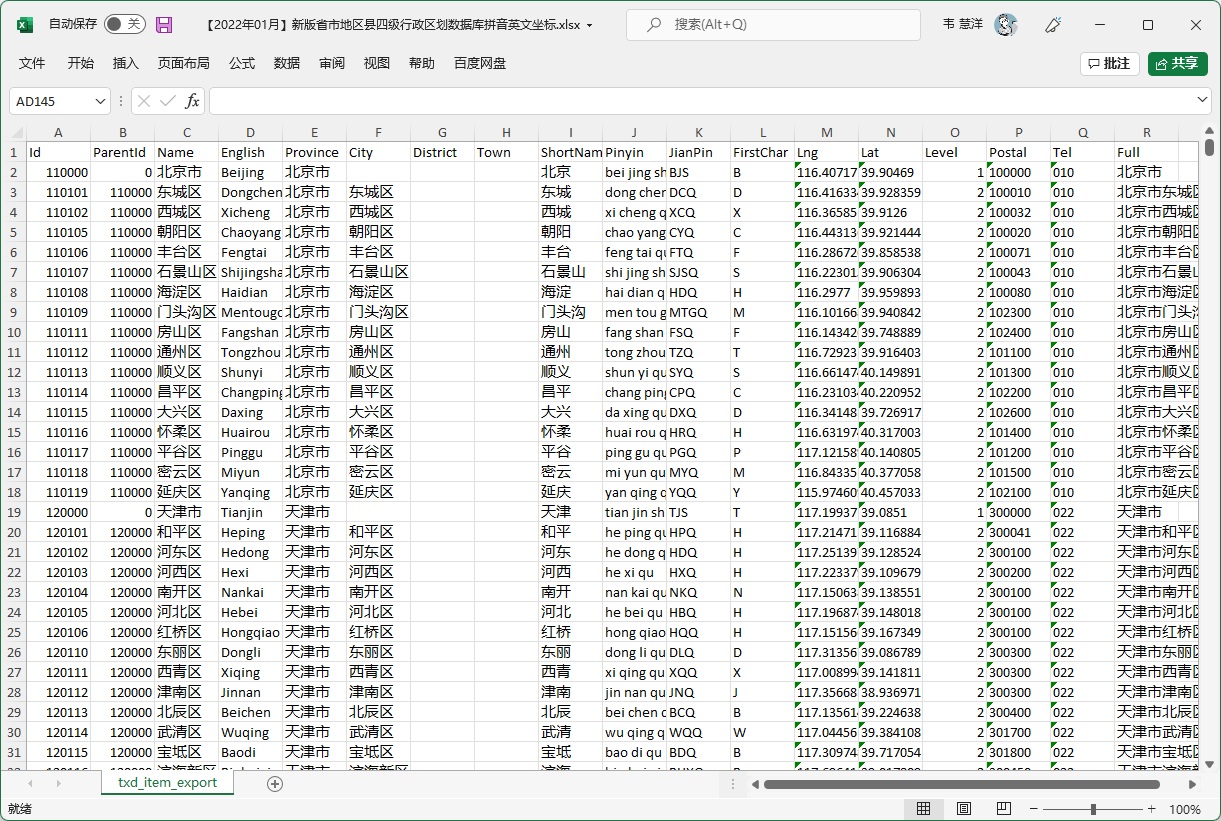Add a new sheet with the plus button

(x=274, y=785)
